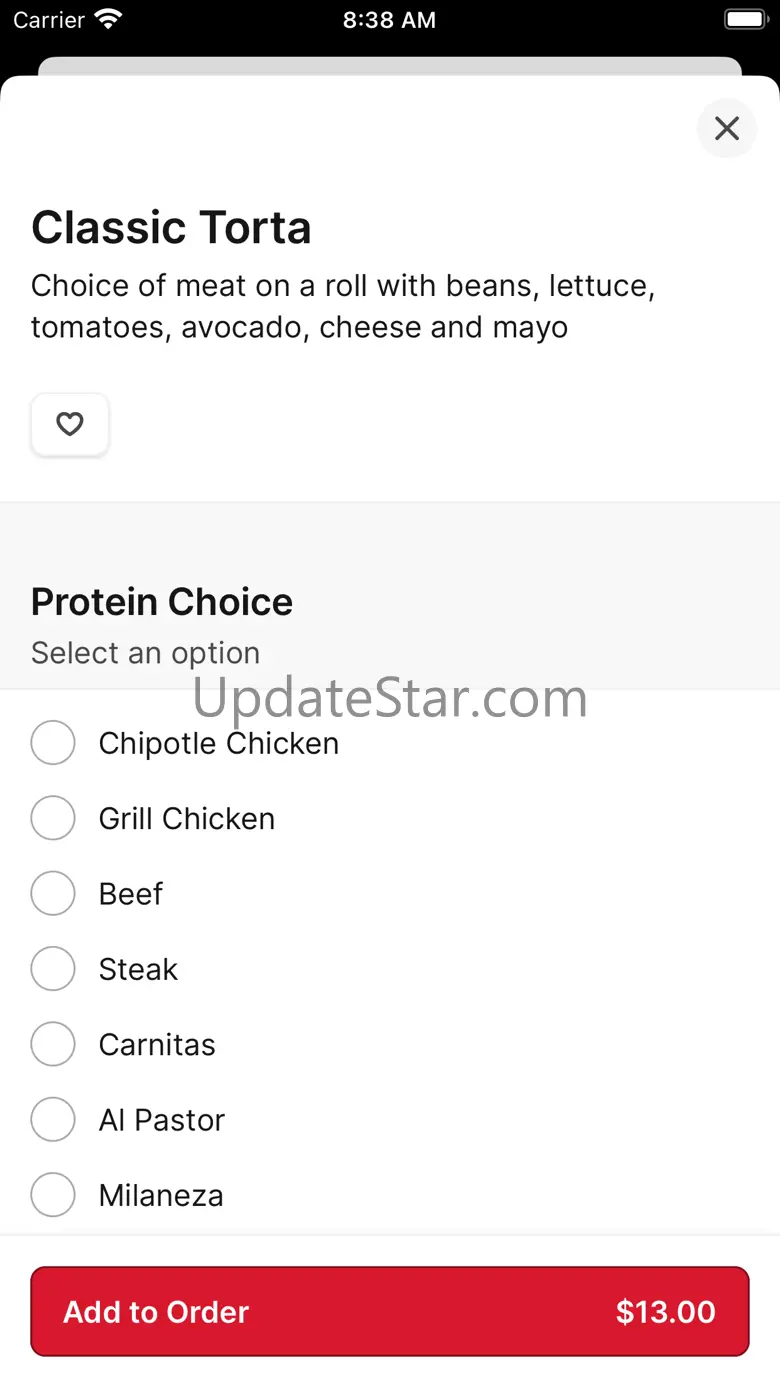The image size is (780, 1387).
Task: Close the Classic Torta sheet
Action: 727,128
